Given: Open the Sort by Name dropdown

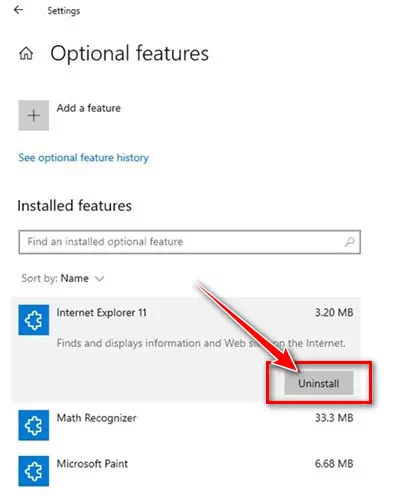Looking at the screenshot, I should pos(63,278).
